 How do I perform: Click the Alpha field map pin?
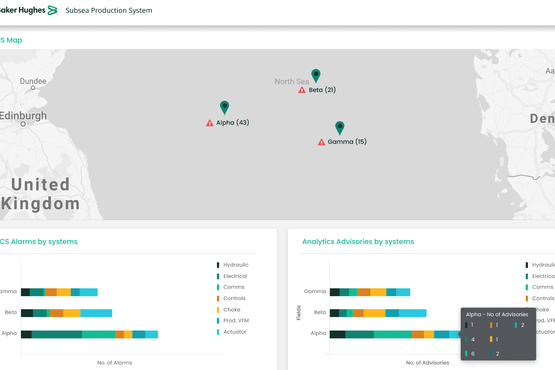(x=224, y=107)
